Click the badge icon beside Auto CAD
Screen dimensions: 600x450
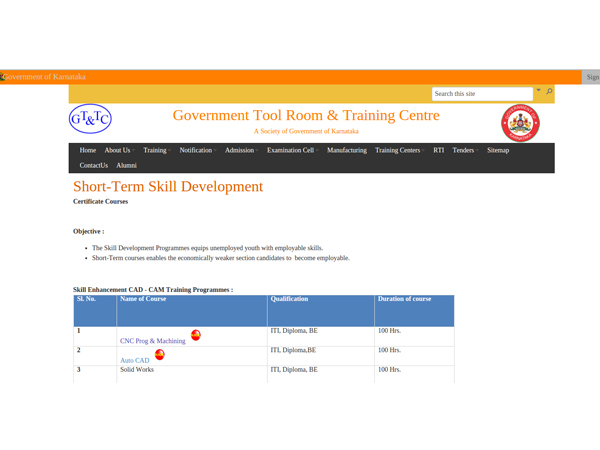tap(159, 355)
